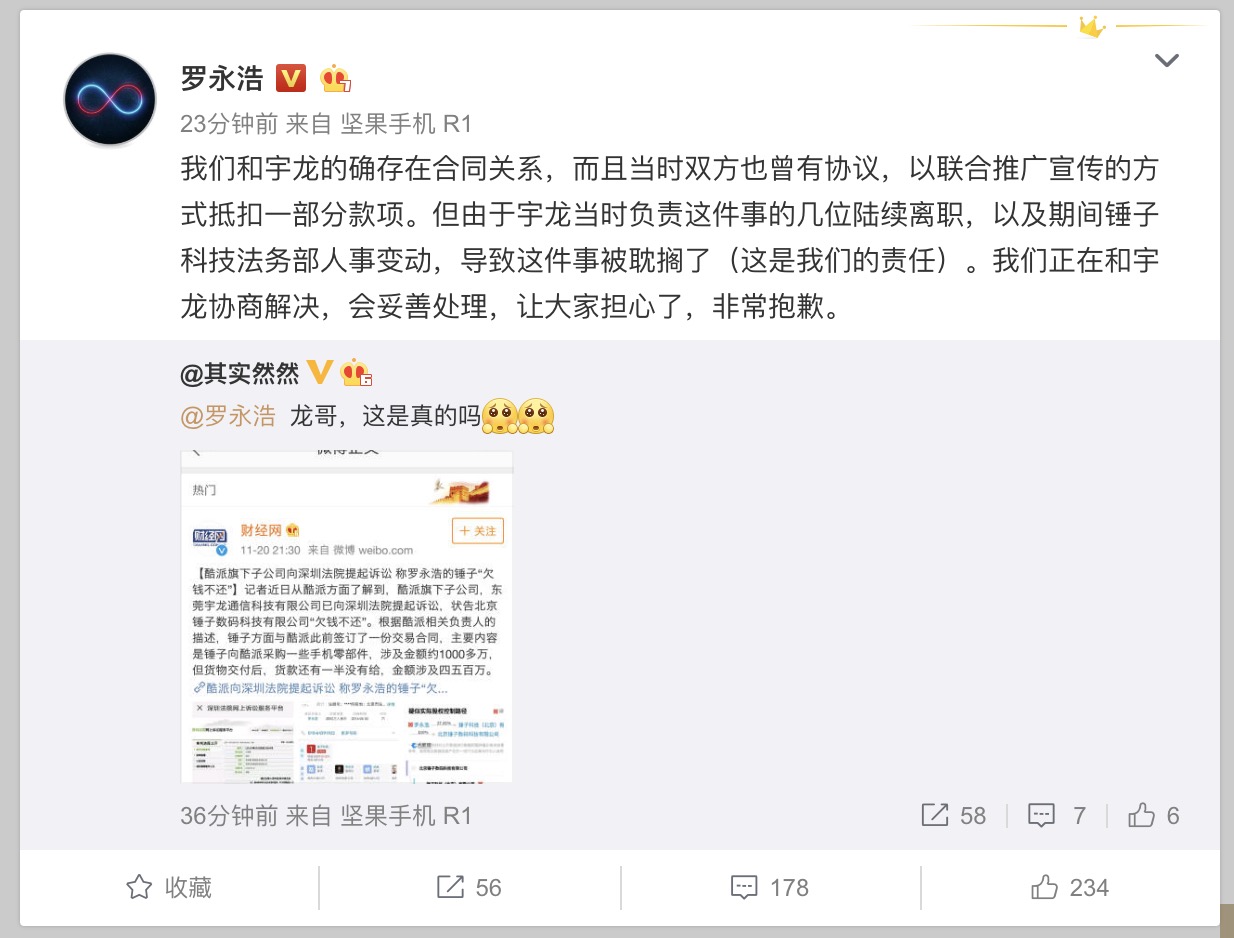Open the quoted post's 7 comments
This screenshot has height=938, width=1234.
1057,816
